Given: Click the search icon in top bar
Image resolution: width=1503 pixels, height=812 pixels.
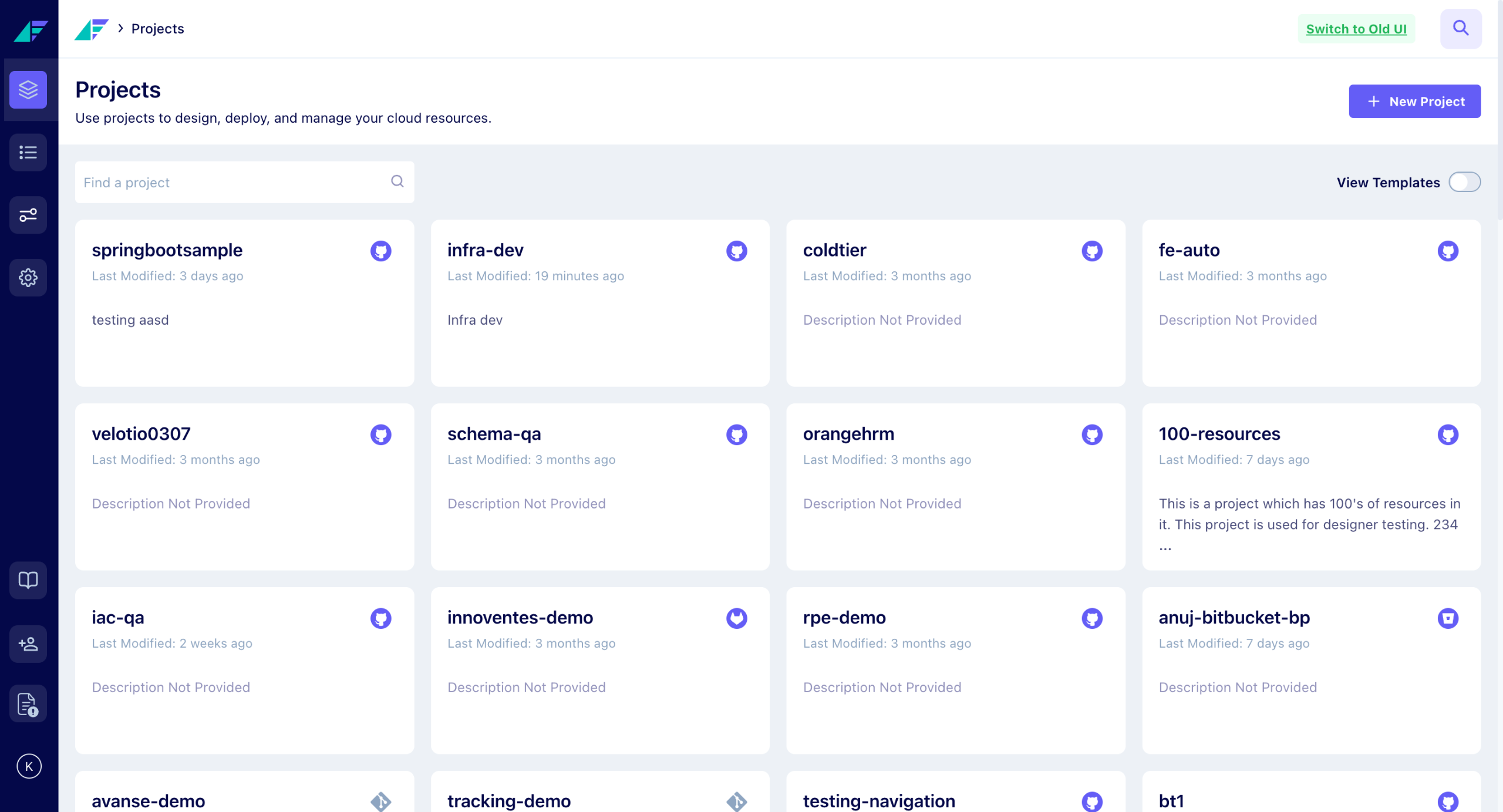Looking at the screenshot, I should coord(1461,28).
